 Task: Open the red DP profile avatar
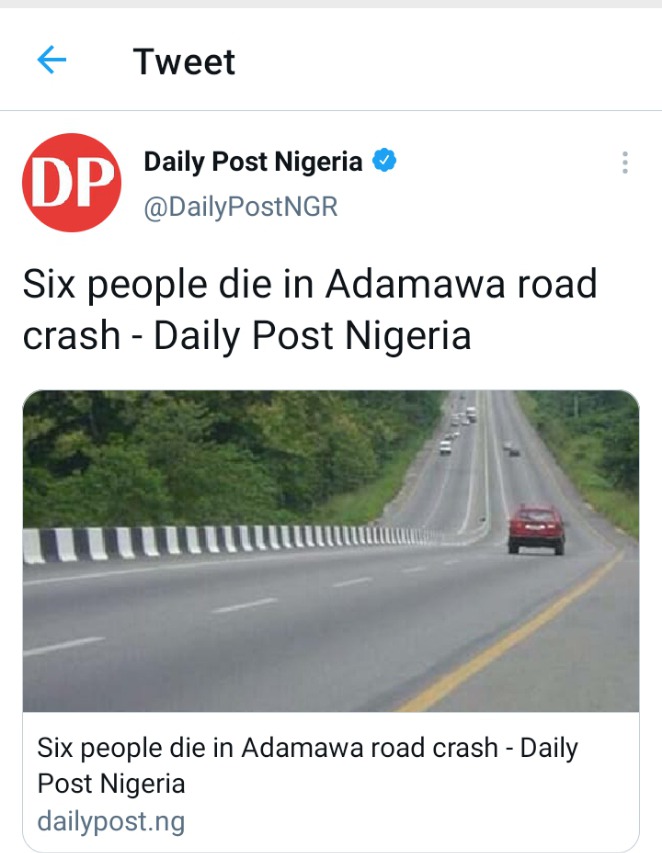pos(72,182)
